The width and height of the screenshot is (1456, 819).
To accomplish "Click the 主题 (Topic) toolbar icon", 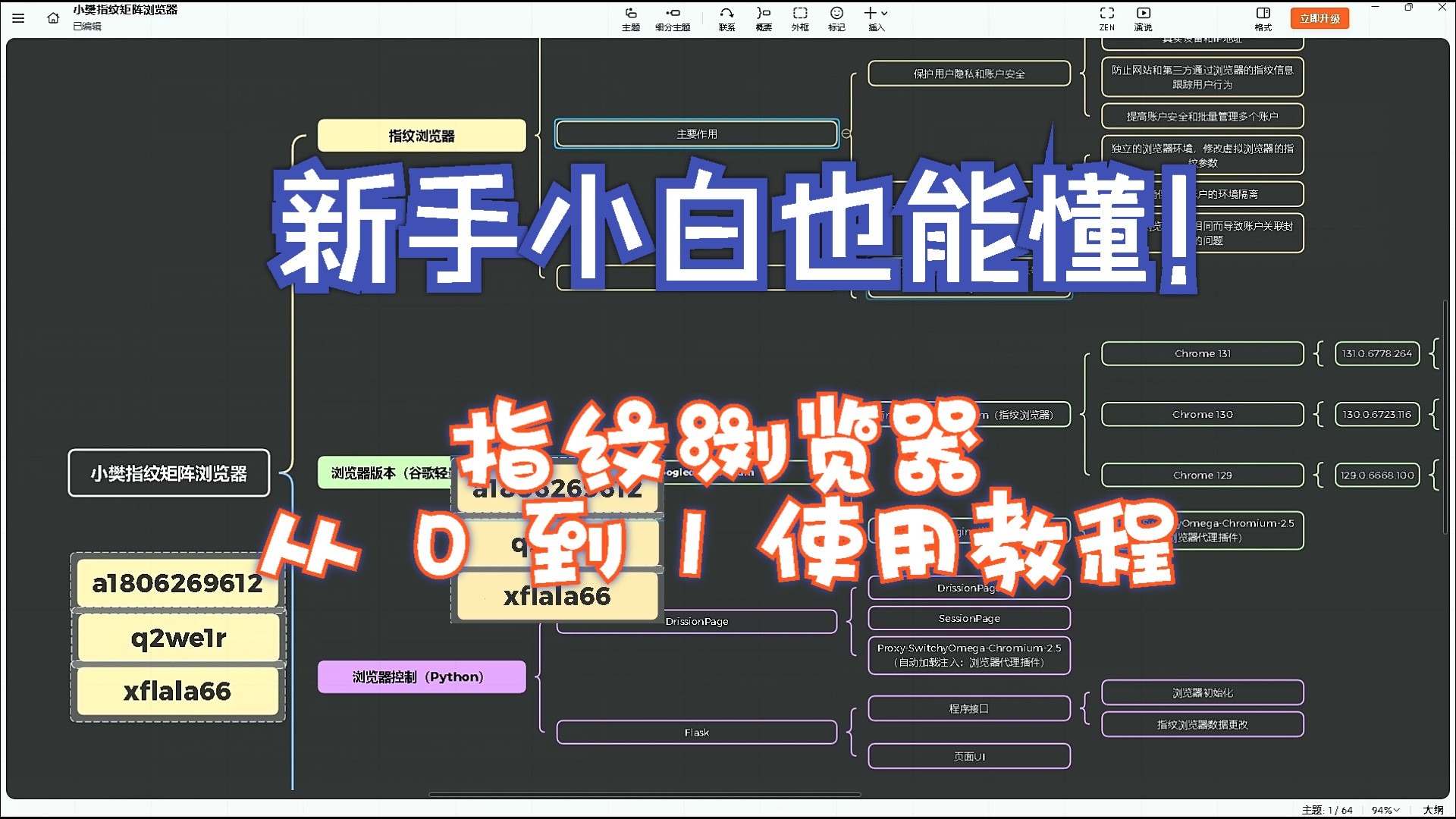I will (x=630, y=18).
